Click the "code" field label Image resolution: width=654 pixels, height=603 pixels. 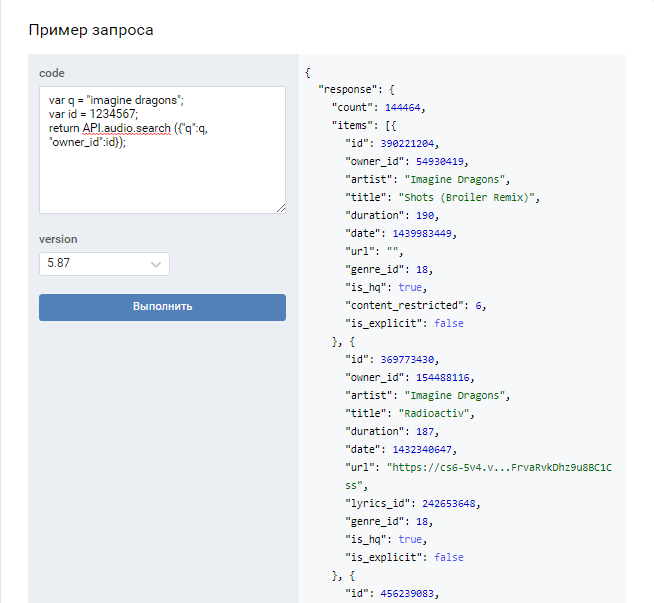coord(51,73)
